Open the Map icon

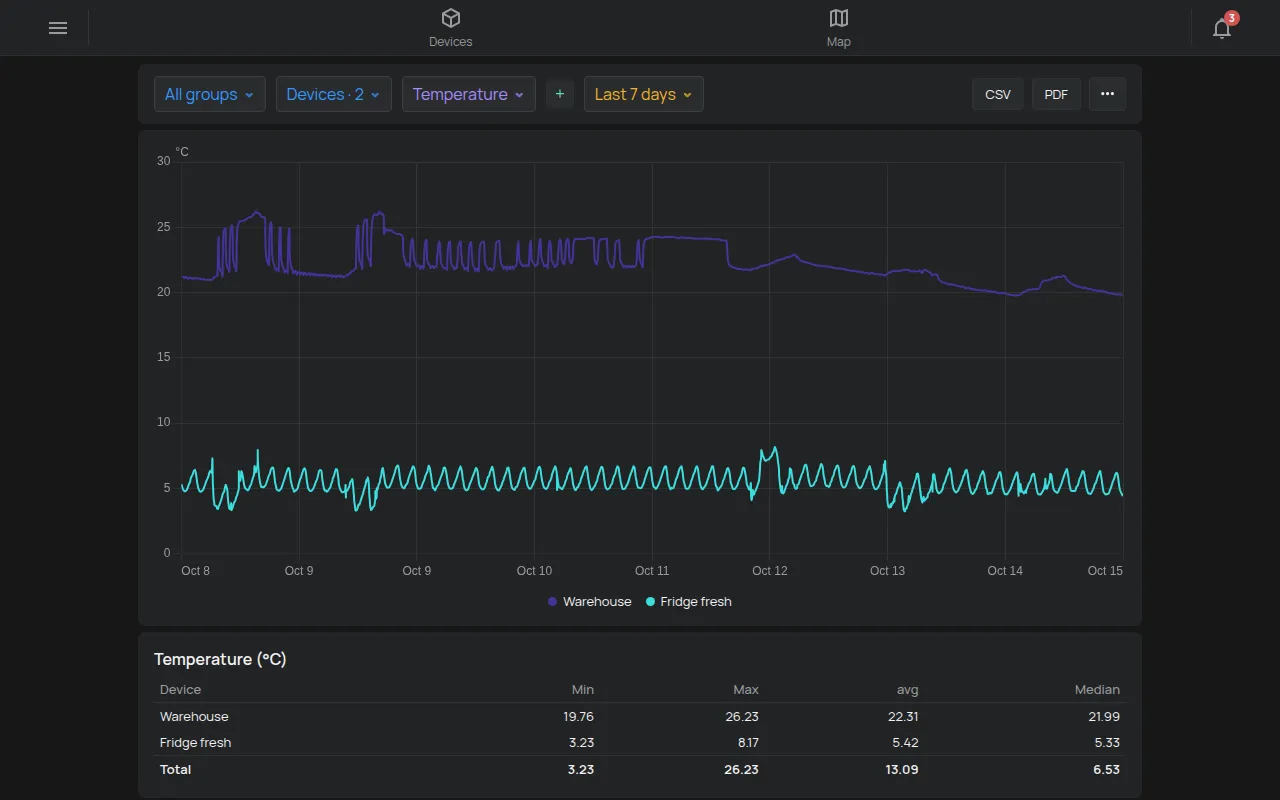[x=839, y=18]
